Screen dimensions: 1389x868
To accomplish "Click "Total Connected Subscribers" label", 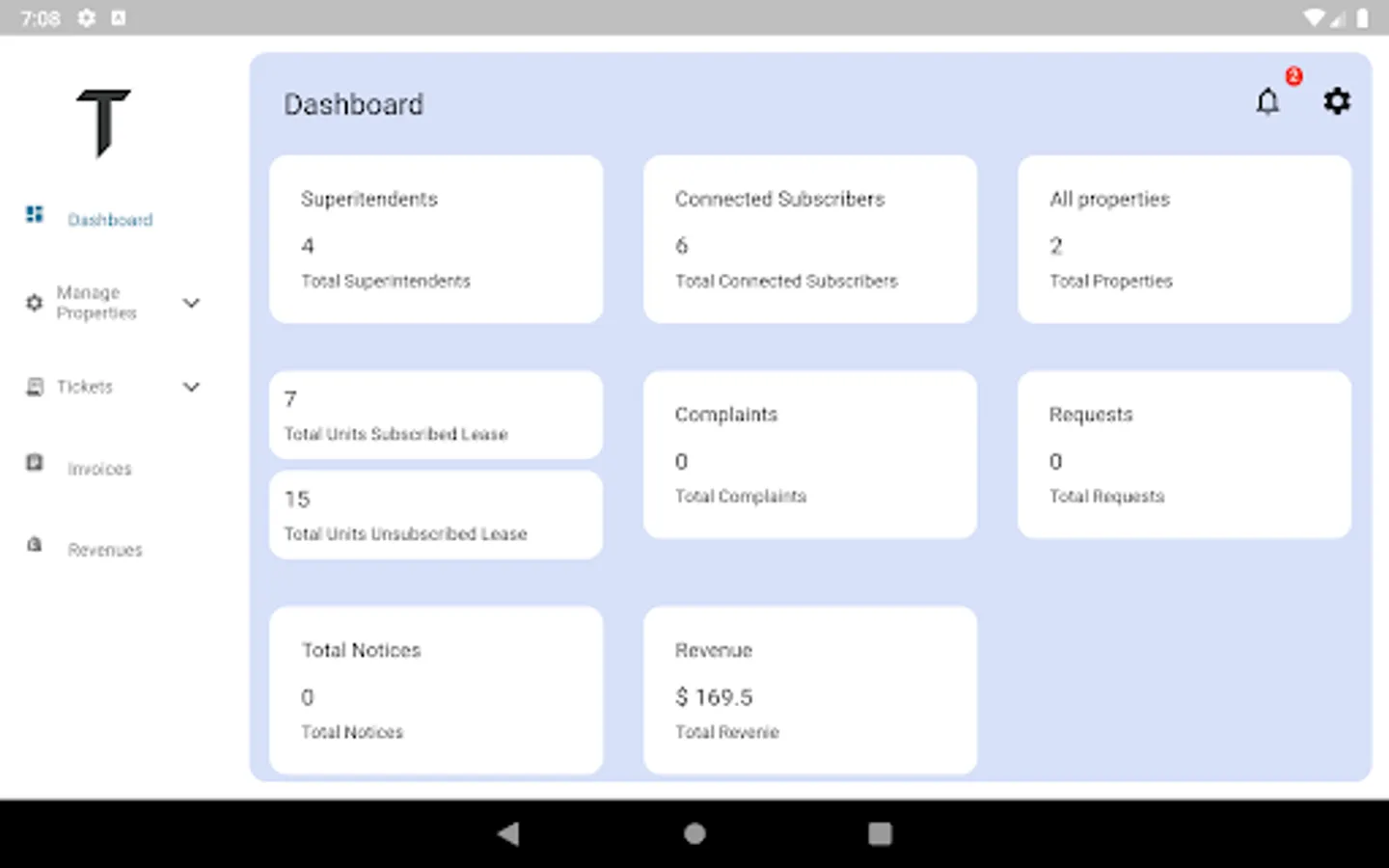I will coord(786,281).
